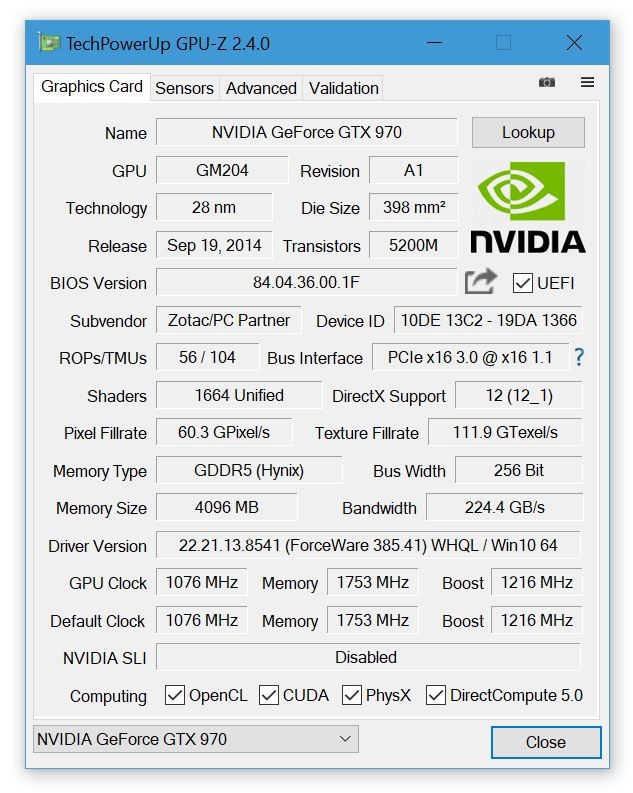Click the BIOS Version label
Image resolution: width=633 pixels, height=793 pixels.
tap(98, 283)
